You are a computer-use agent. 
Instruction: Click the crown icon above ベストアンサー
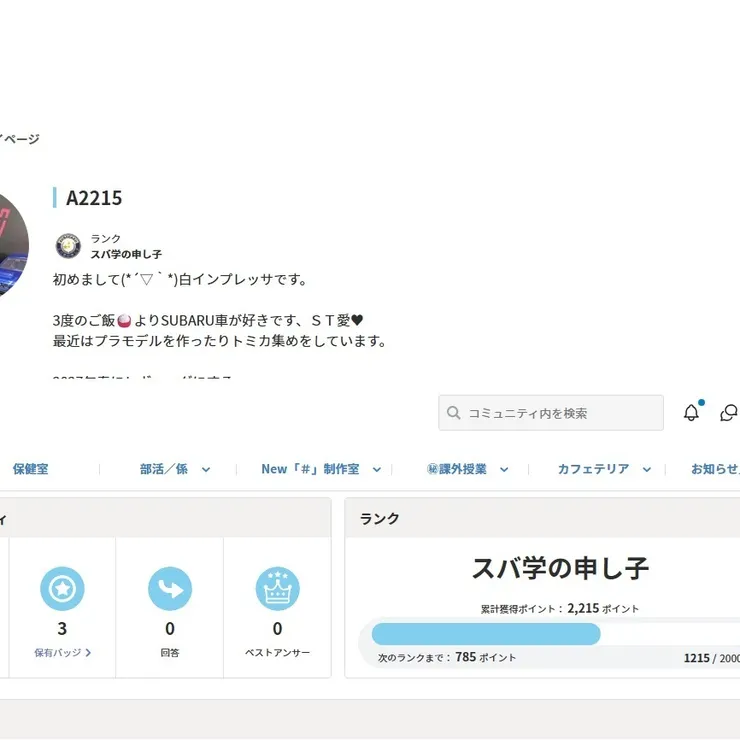pyautogui.click(x=277, y=589)
